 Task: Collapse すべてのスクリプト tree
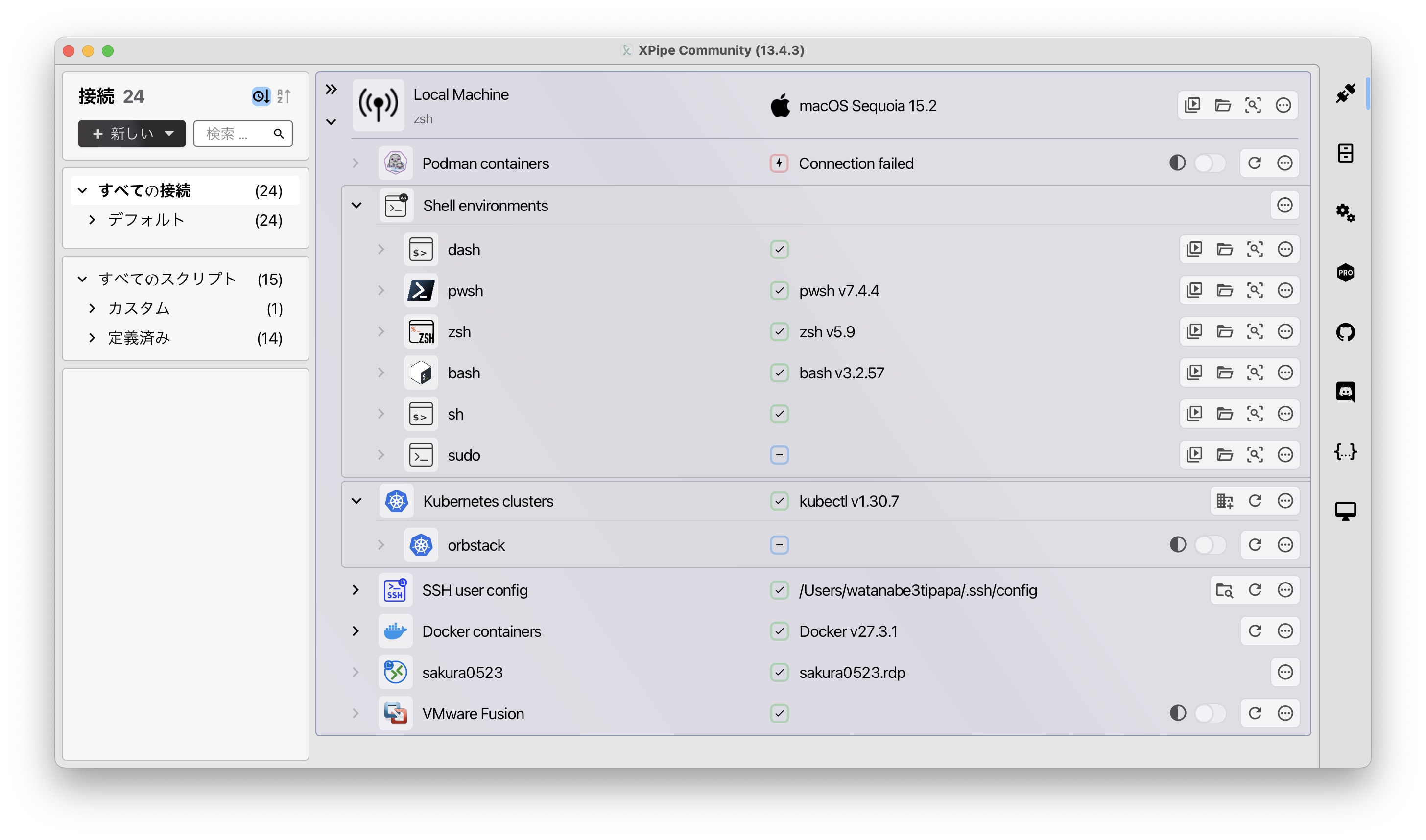(x=82, y=279)
